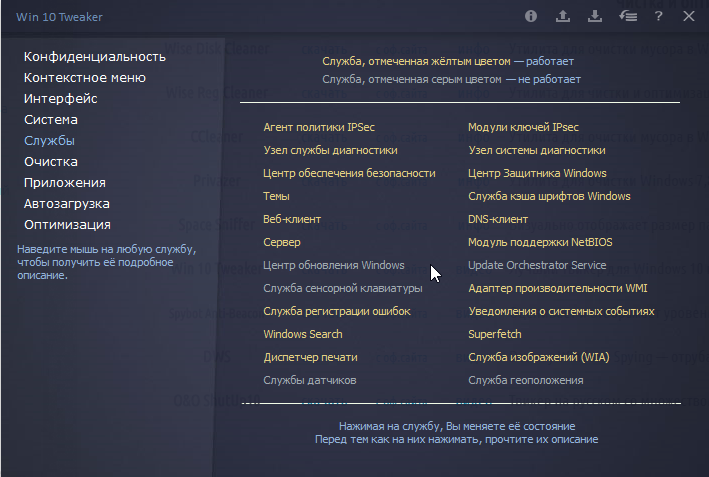The image size is (709, 477).
Task: Disable the Windows Search service
Action: [x=303, y=334]
